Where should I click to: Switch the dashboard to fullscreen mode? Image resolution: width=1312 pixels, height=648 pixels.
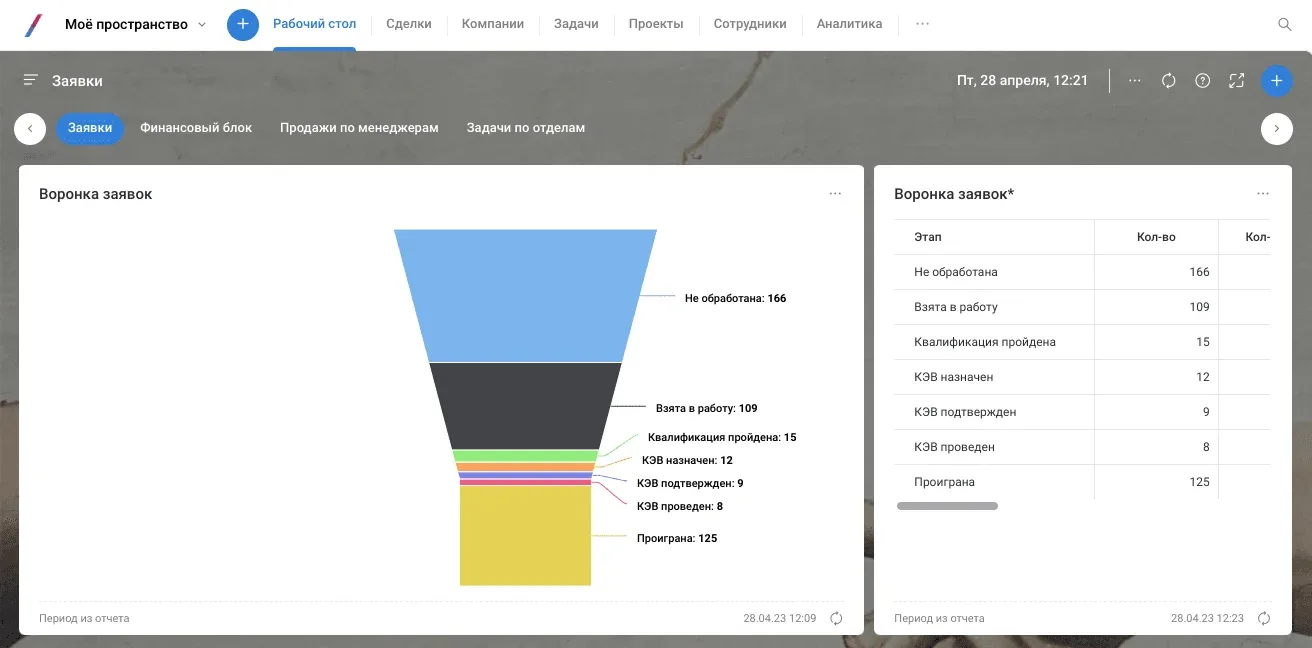[1237, 80]
